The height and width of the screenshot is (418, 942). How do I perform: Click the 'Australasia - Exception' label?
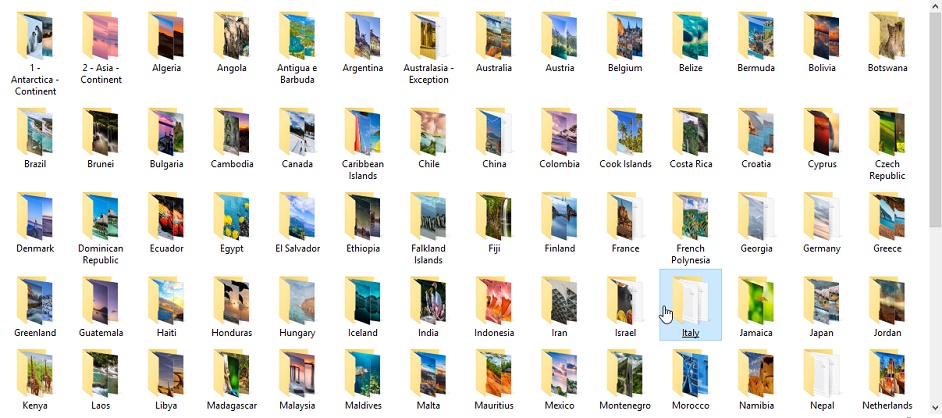(x=428, y=74)
